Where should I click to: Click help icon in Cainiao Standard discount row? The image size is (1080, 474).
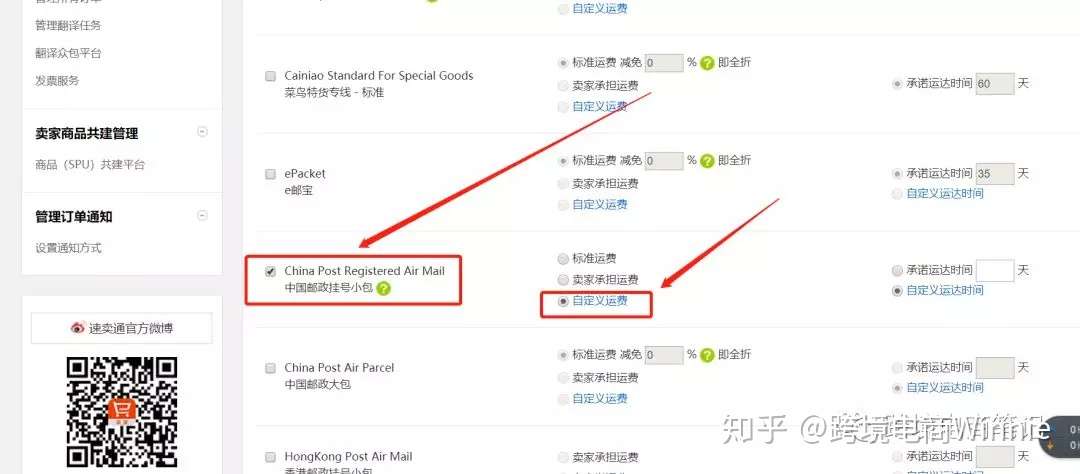707,63
